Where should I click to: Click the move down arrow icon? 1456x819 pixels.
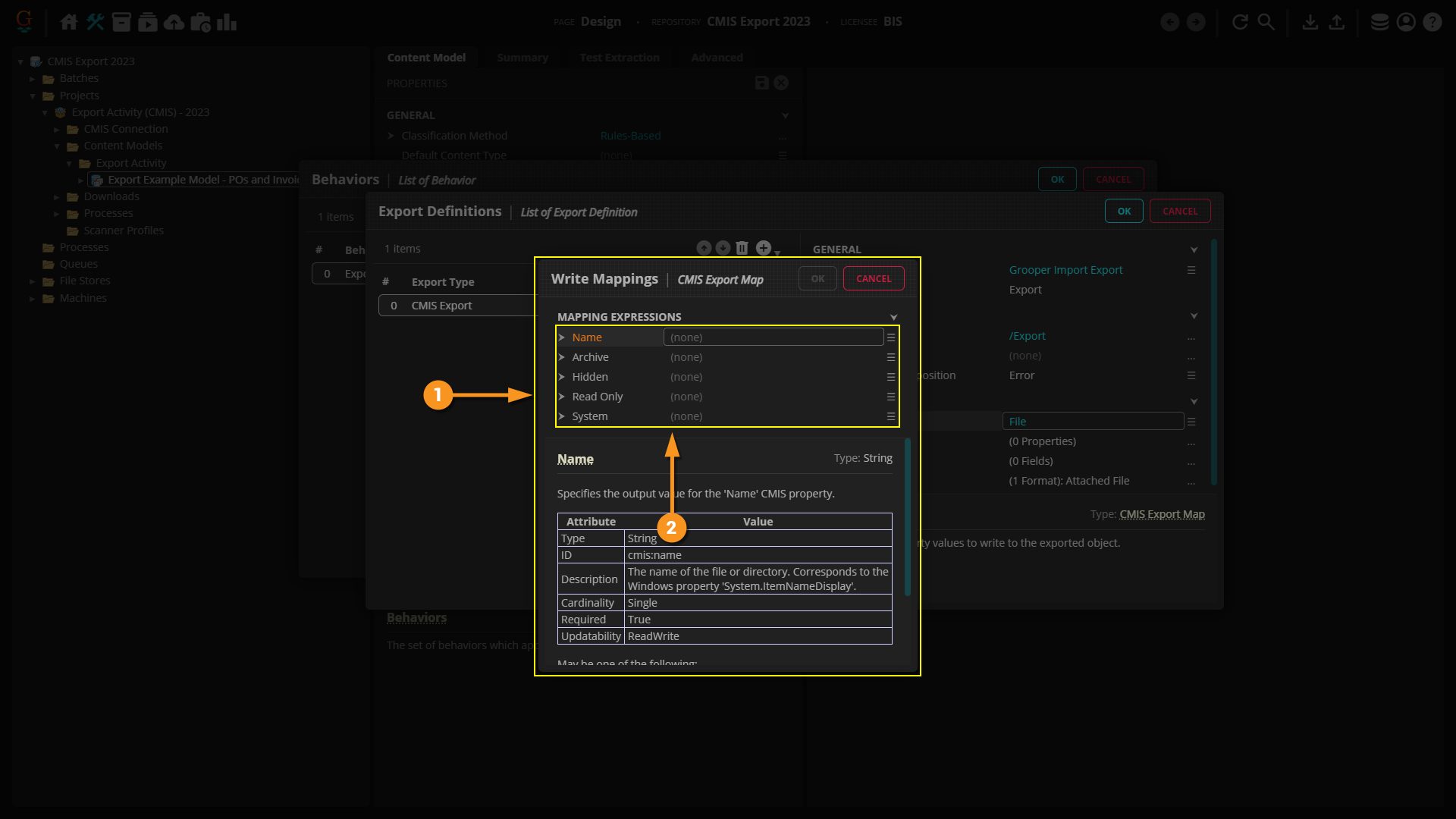click(723, 248)
